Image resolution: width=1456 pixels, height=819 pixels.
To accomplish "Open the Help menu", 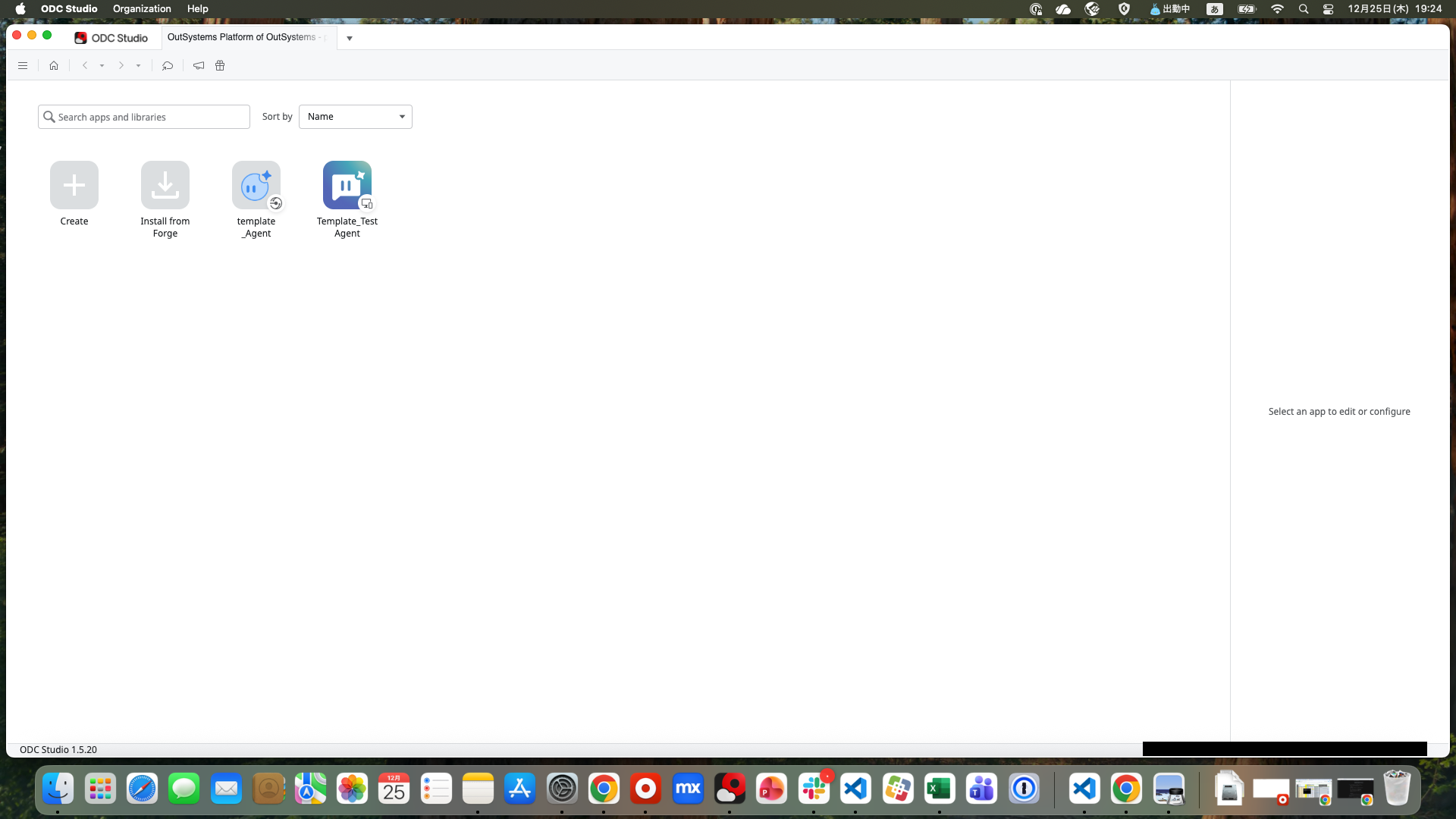I will click(x=197, y=9).
